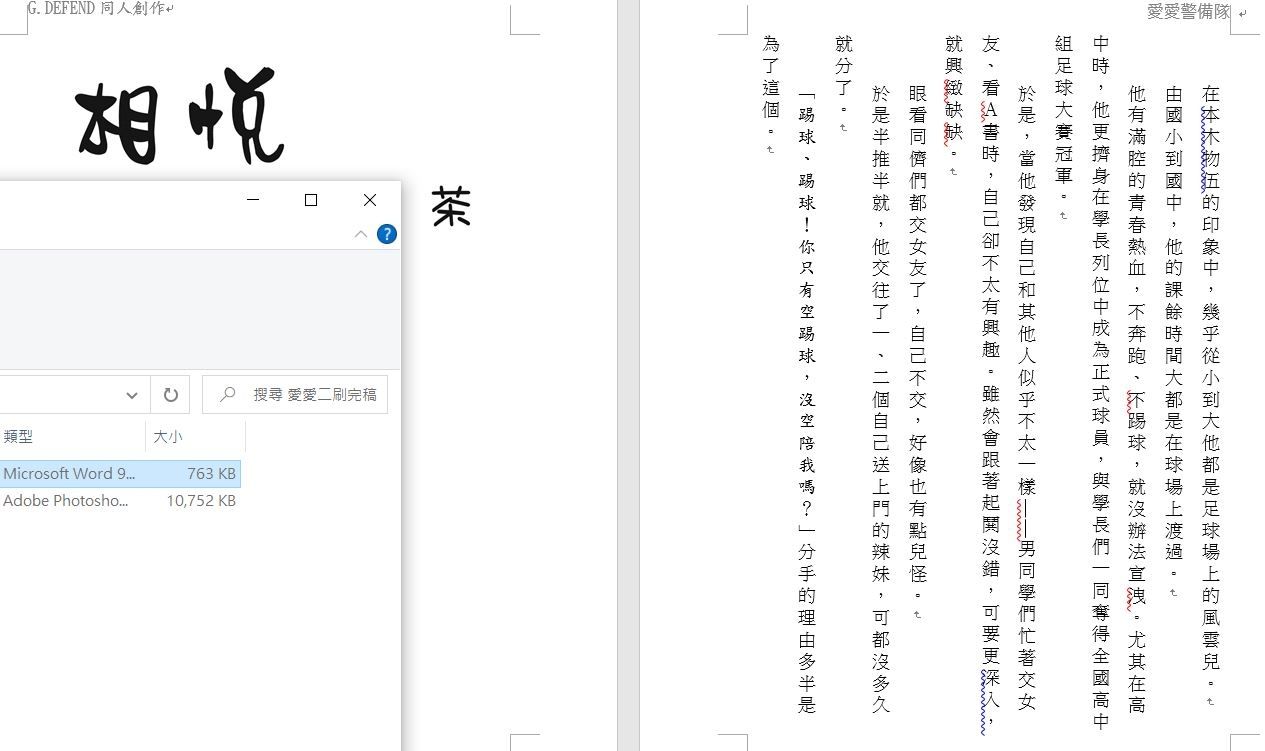1265x751 pixels.
Task: Maximize the Explorer window
Action: pos(311,200)
